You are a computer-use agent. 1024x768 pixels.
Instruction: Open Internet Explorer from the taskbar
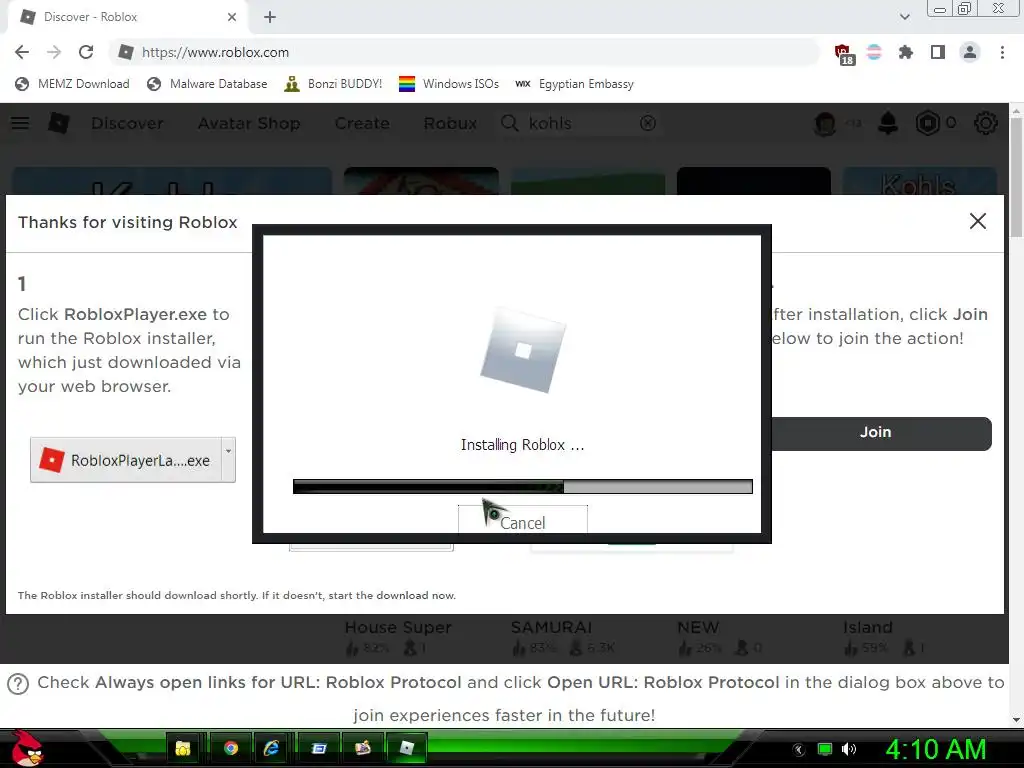pyautogui.click(x=271, y=748)
